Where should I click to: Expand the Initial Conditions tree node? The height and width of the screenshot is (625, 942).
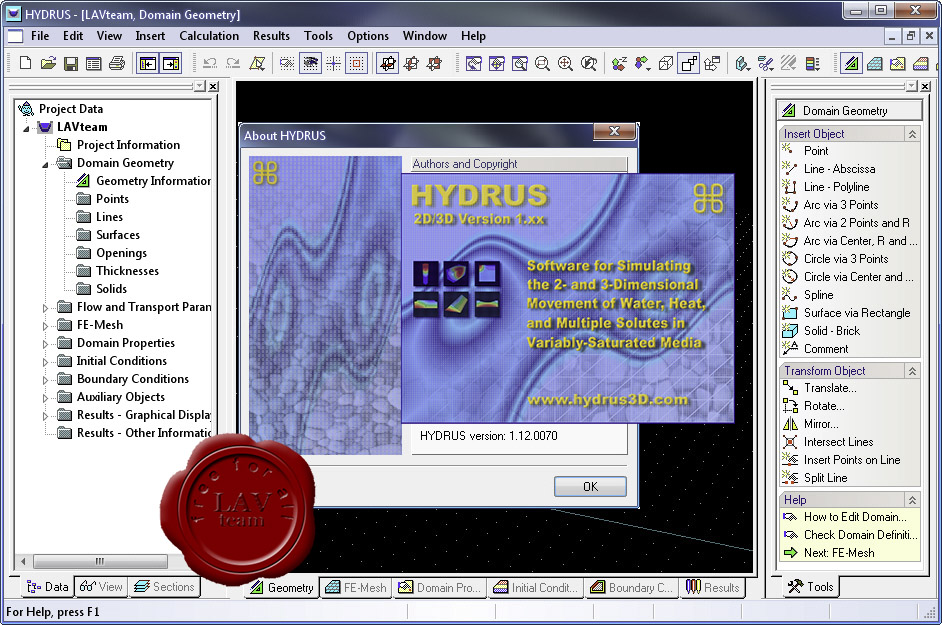[x=45, y=362]
